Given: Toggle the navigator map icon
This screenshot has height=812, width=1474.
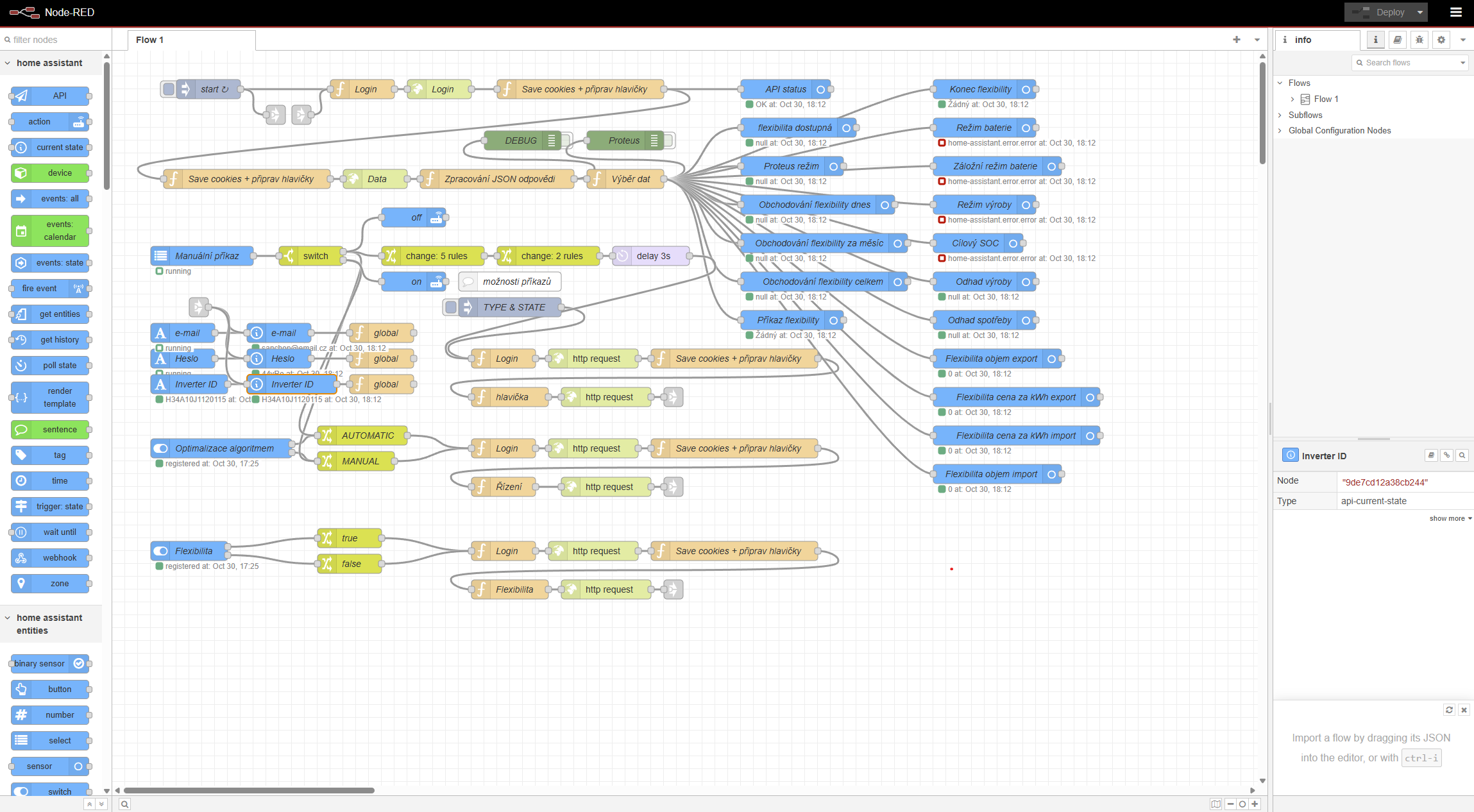Looking at the screenshot, I should (1216, 804).
